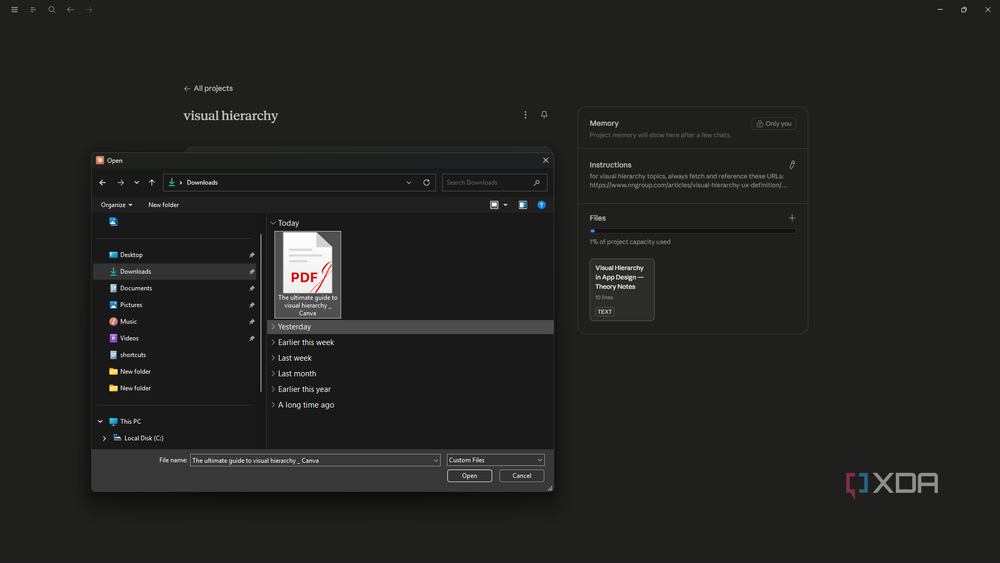Expand the Last month group
Image resolution: width=1000 pixels, height=563 pixels.
(x=273, y=374)
